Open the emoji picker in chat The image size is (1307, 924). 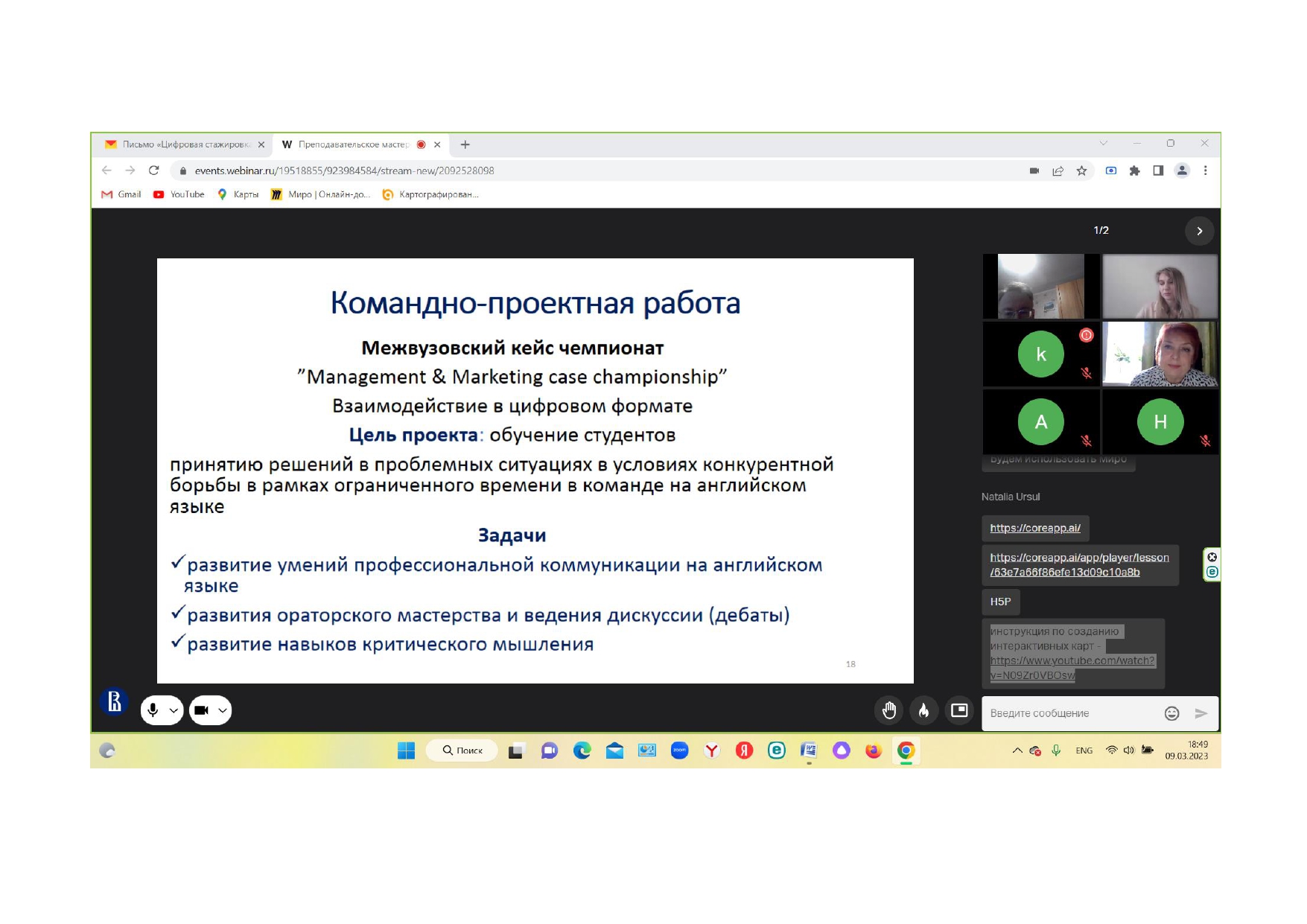coord(1171,713)
